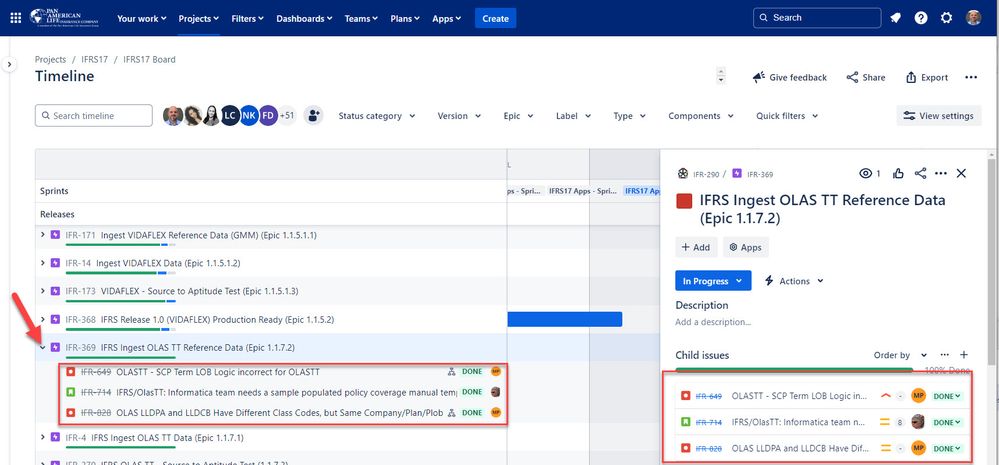Open the Projects menu

click(x=199, y=18)
